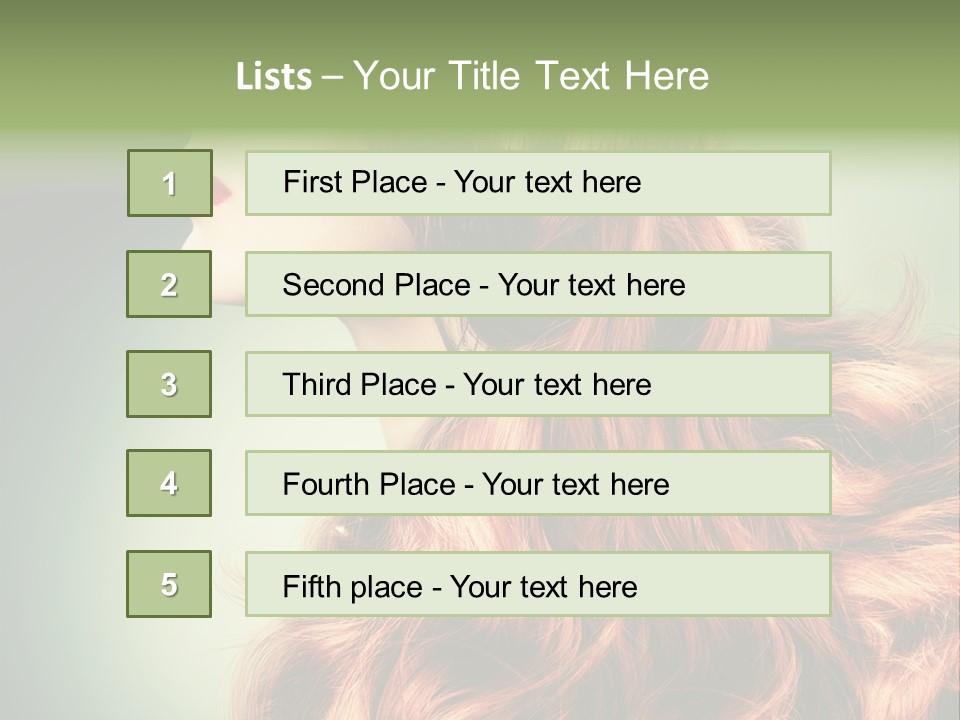Select the number 4 box
The width and height of the screenshot is (960, 720).
coord(169,483)
